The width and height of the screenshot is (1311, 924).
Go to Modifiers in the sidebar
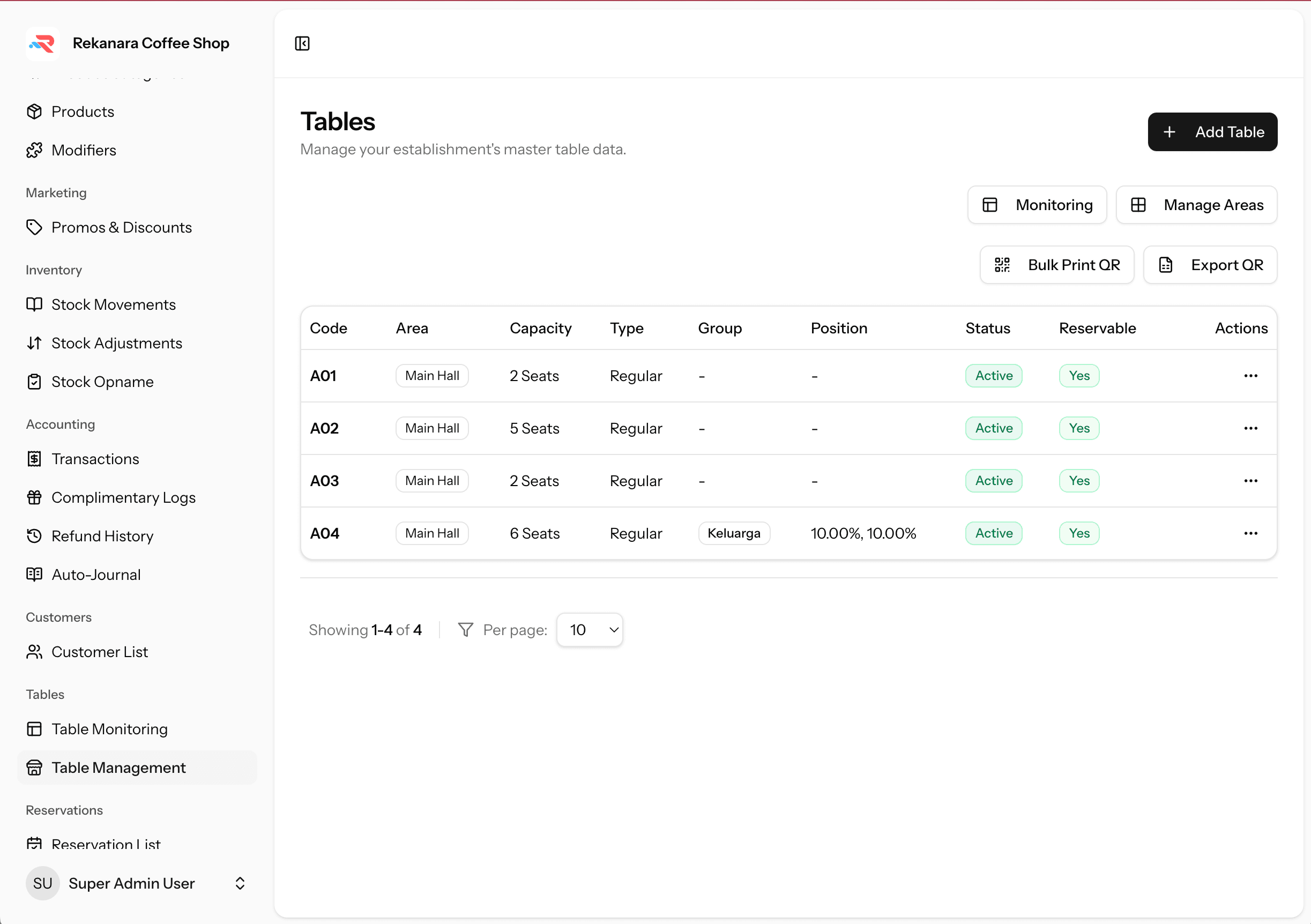[137, 150]
